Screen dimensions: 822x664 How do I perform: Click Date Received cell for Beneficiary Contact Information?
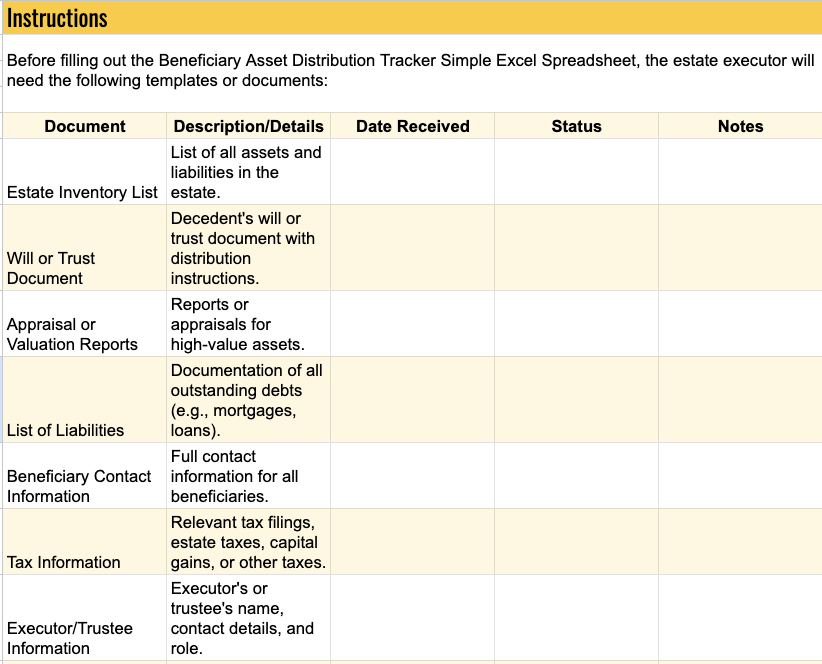pyautogui.click(x=413, y=476)
